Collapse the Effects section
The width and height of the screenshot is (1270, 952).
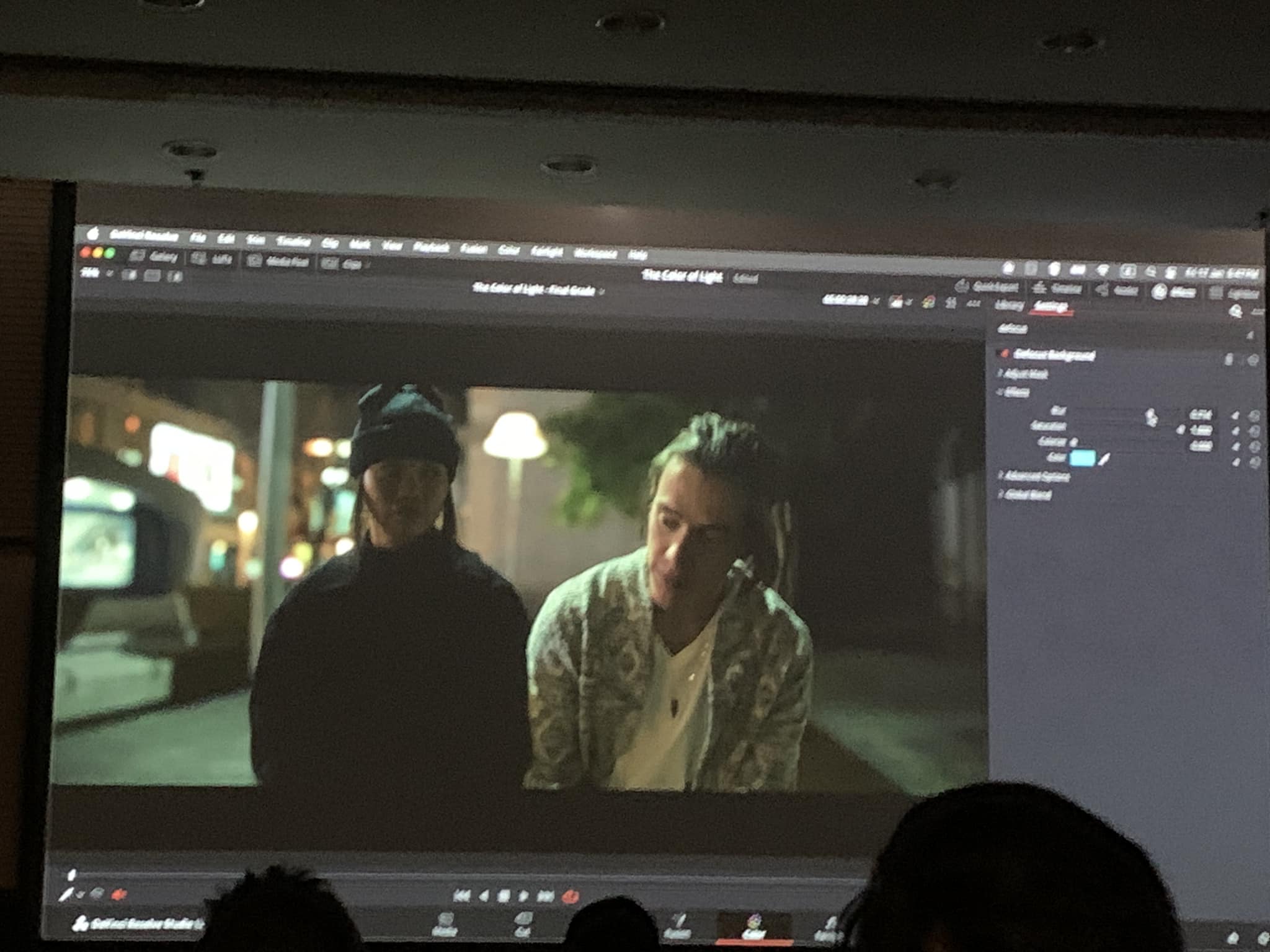point(1015,392)
